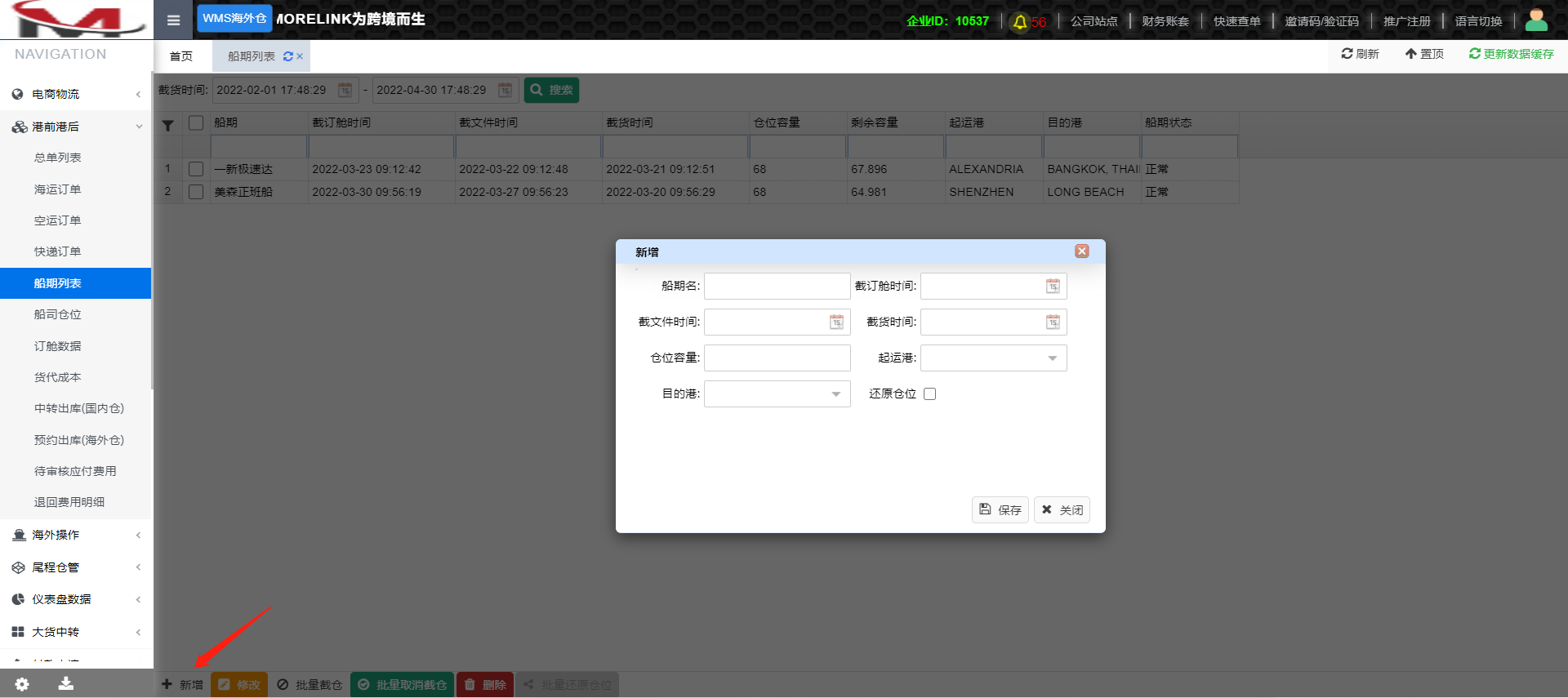Viewport: 1568px width, 698px height.
Task: Enable the 还原仓位 checkbox
Action: coord(929,393)
